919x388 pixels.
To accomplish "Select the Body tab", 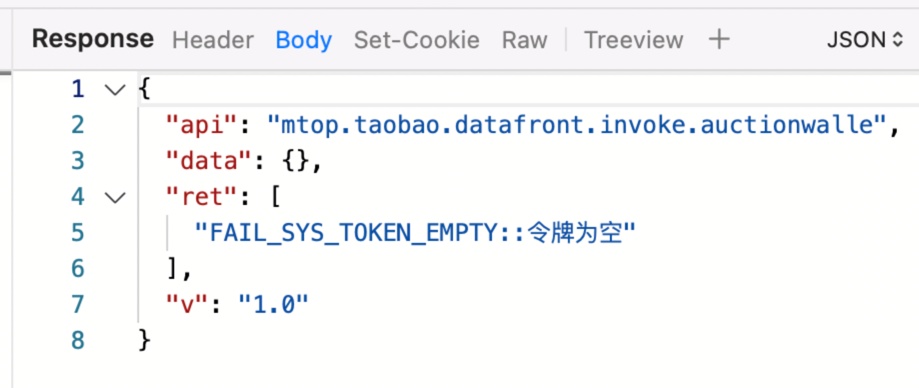I will click(x=304, y=40).
